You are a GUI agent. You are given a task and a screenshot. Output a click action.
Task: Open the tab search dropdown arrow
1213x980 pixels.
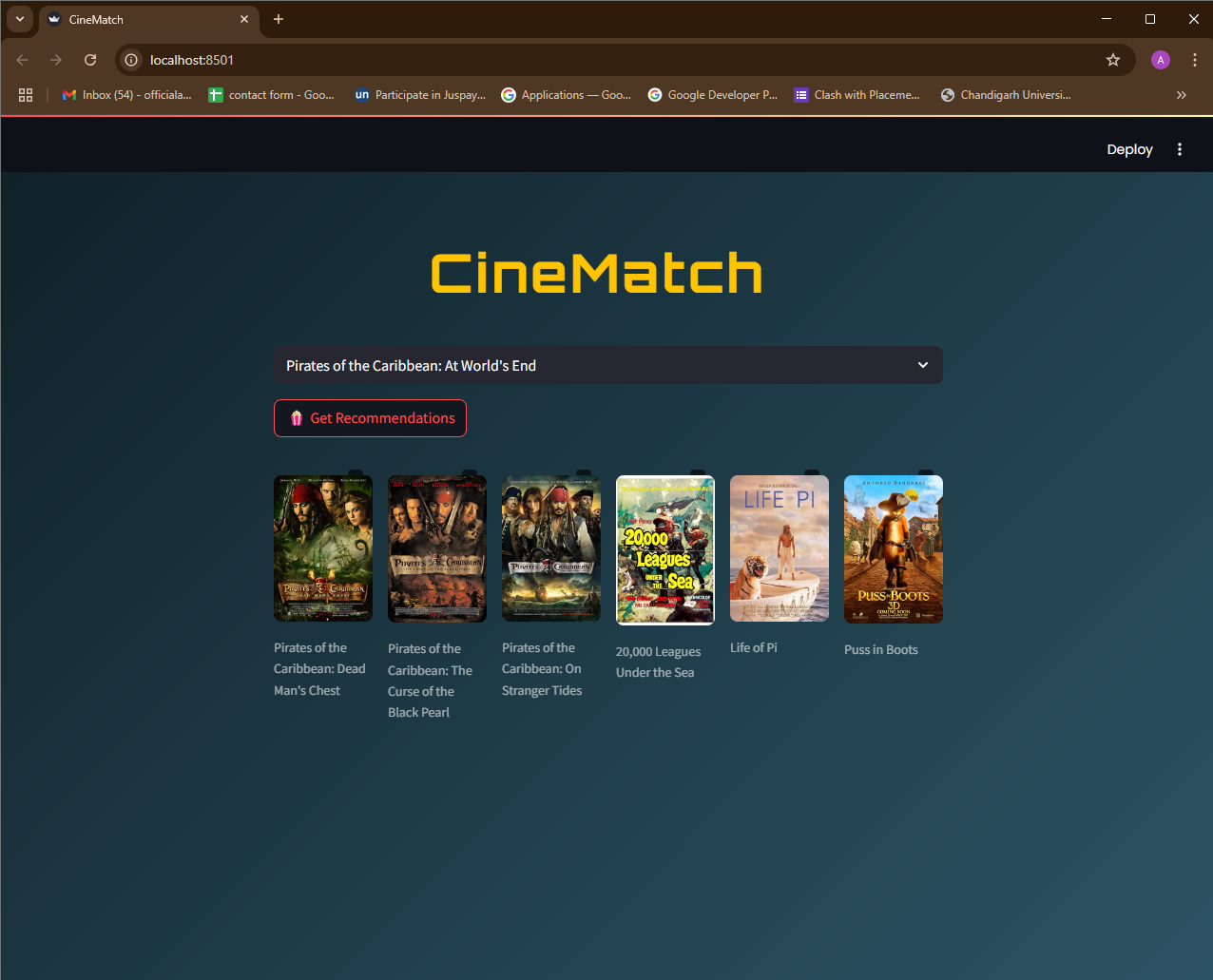20,19
